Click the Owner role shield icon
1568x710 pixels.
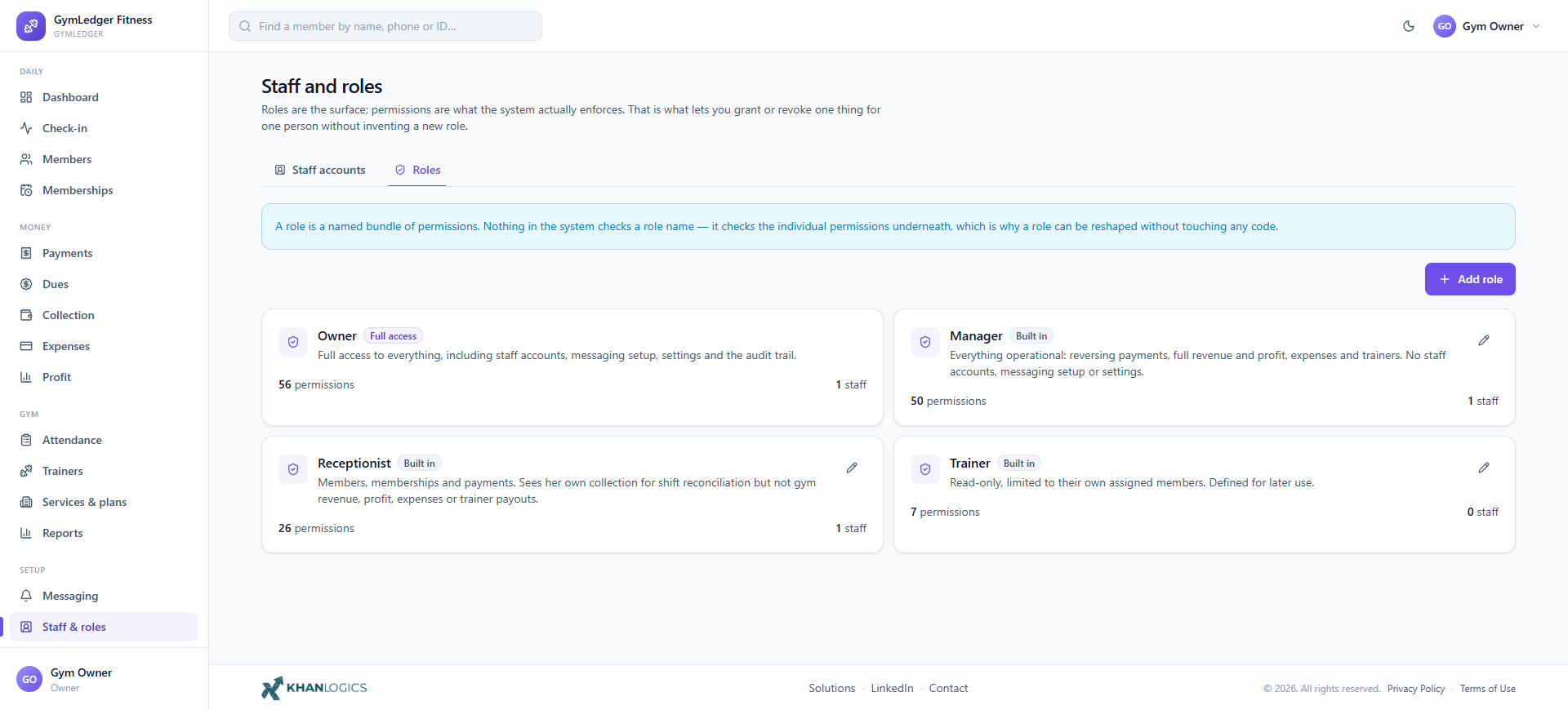pyautogui.click(x=293, y=342)
